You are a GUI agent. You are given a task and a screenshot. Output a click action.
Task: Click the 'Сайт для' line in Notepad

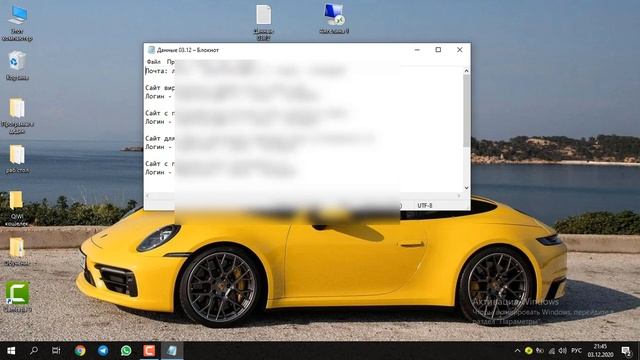pyautogui.click(x=160, y=138)
